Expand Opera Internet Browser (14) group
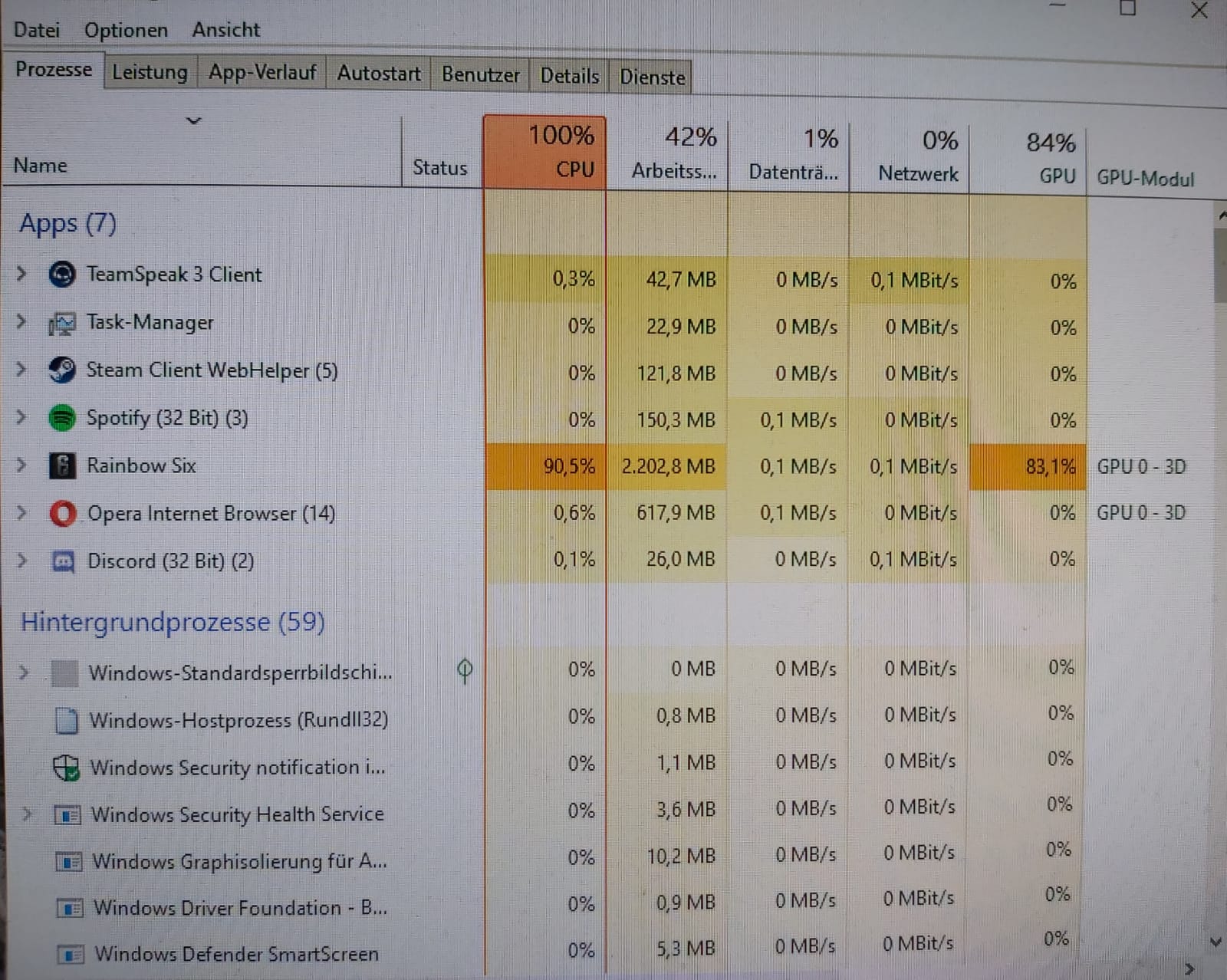Viewport: 1227px width, 980px height. click(22, 512)
